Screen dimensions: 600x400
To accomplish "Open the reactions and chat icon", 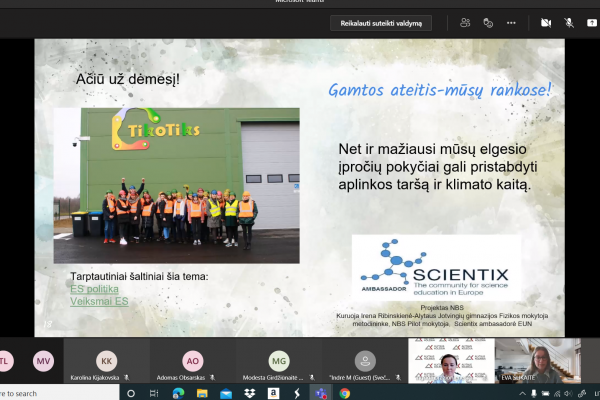I will [x=488, y=23].
